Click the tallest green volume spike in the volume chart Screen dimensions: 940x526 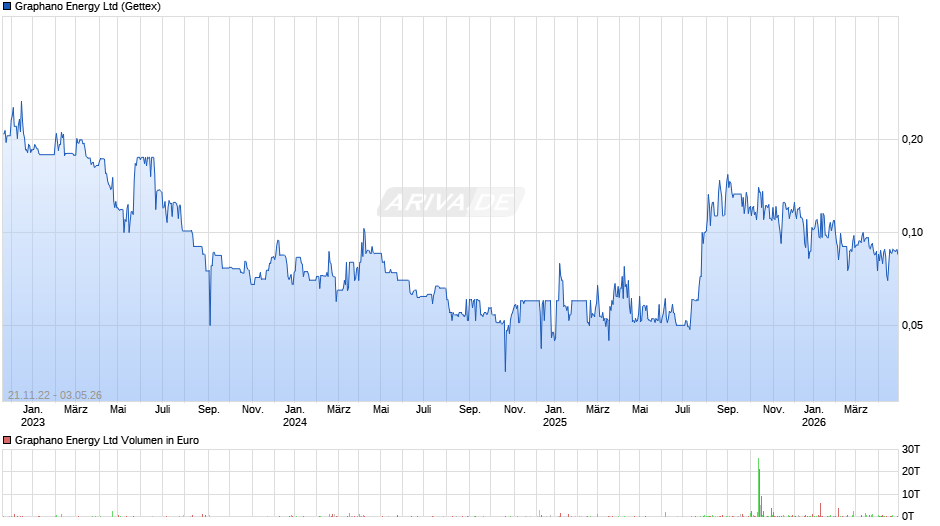click(758, 487)
